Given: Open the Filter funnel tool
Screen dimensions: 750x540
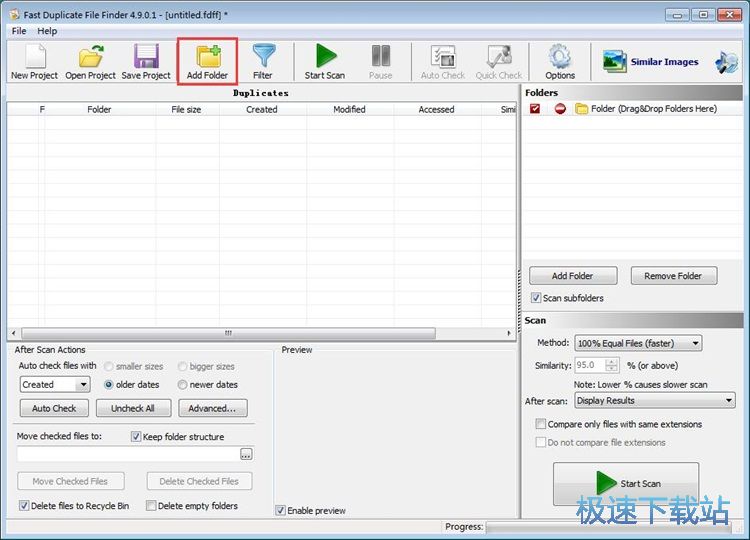Looking at the screenshot, I should 263,61.
